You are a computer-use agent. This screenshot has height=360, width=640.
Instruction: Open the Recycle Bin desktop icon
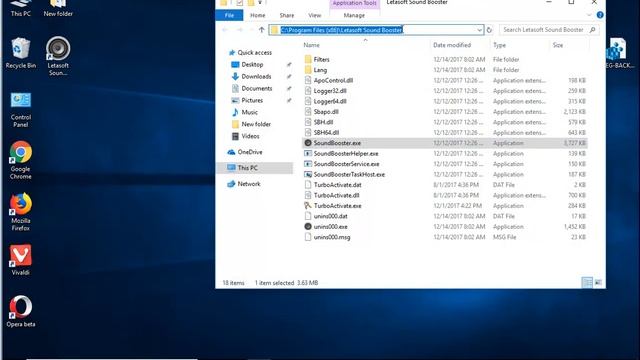point(20,53)
